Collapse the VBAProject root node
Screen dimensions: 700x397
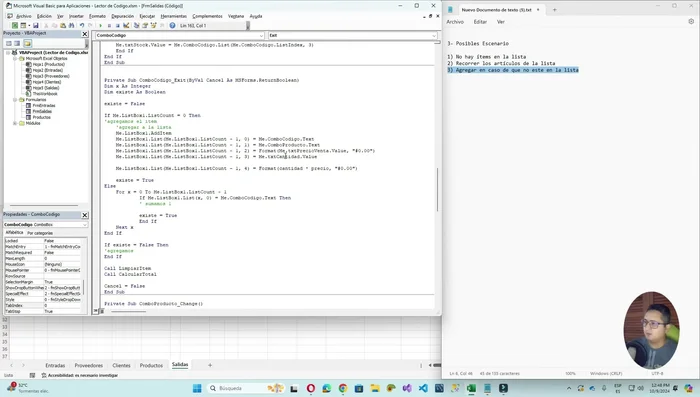(x=8, y=53)
